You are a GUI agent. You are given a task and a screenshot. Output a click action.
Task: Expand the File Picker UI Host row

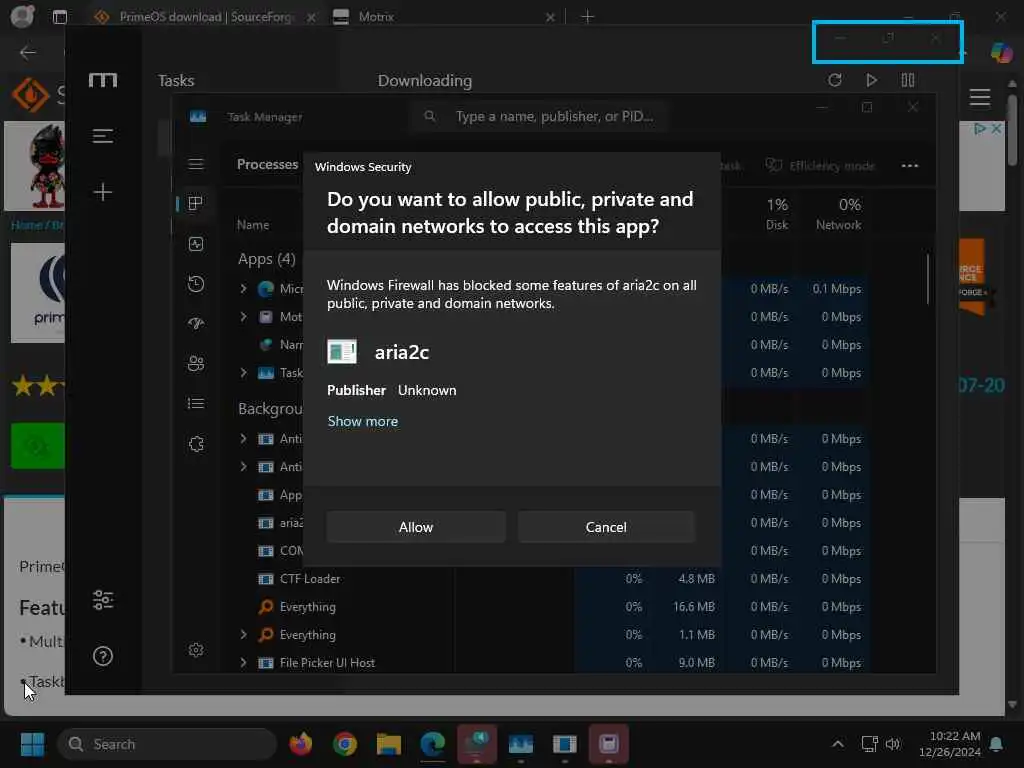(243, 662)
